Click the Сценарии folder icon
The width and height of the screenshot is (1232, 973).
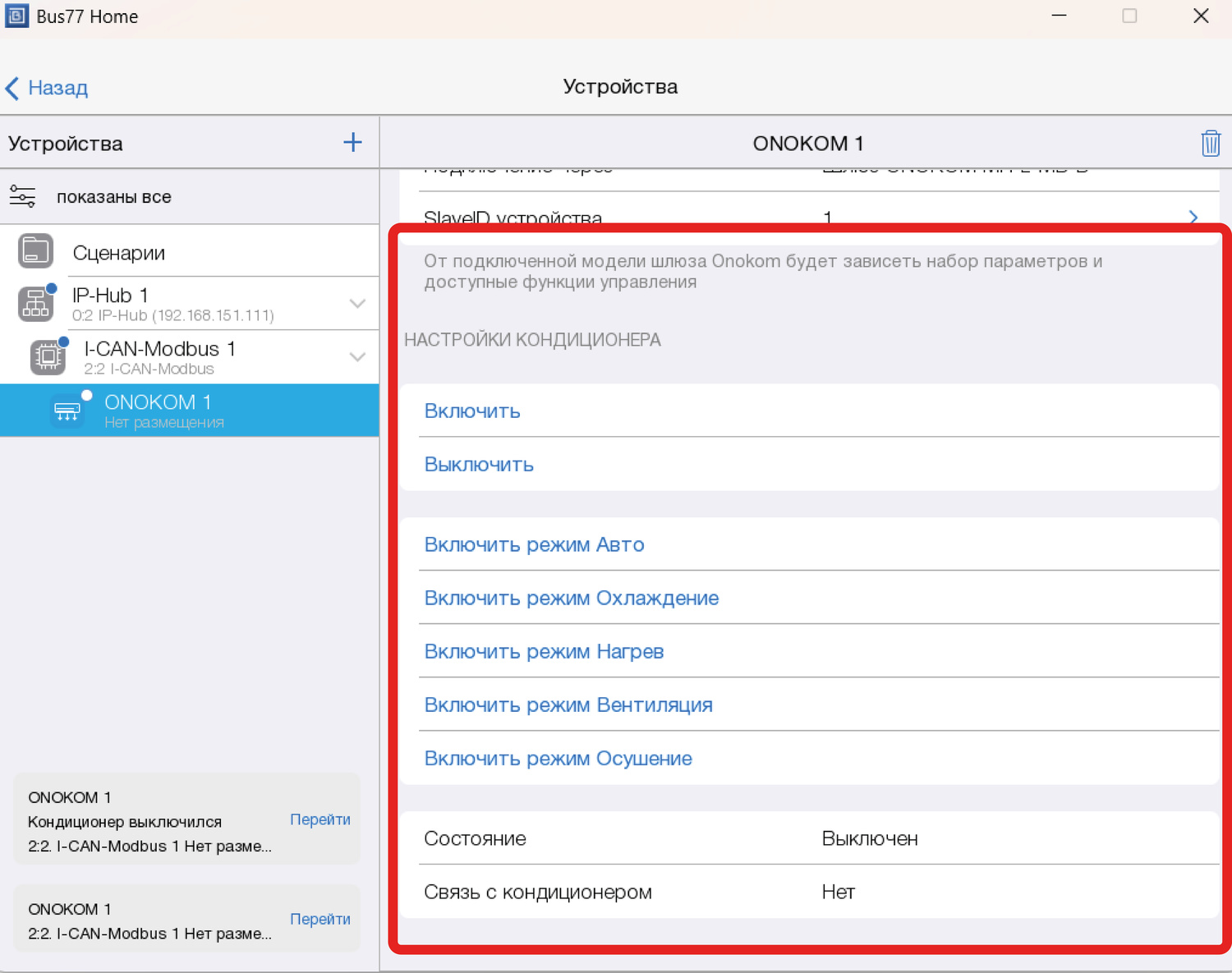pyautogui.click(x=35, y=251)
